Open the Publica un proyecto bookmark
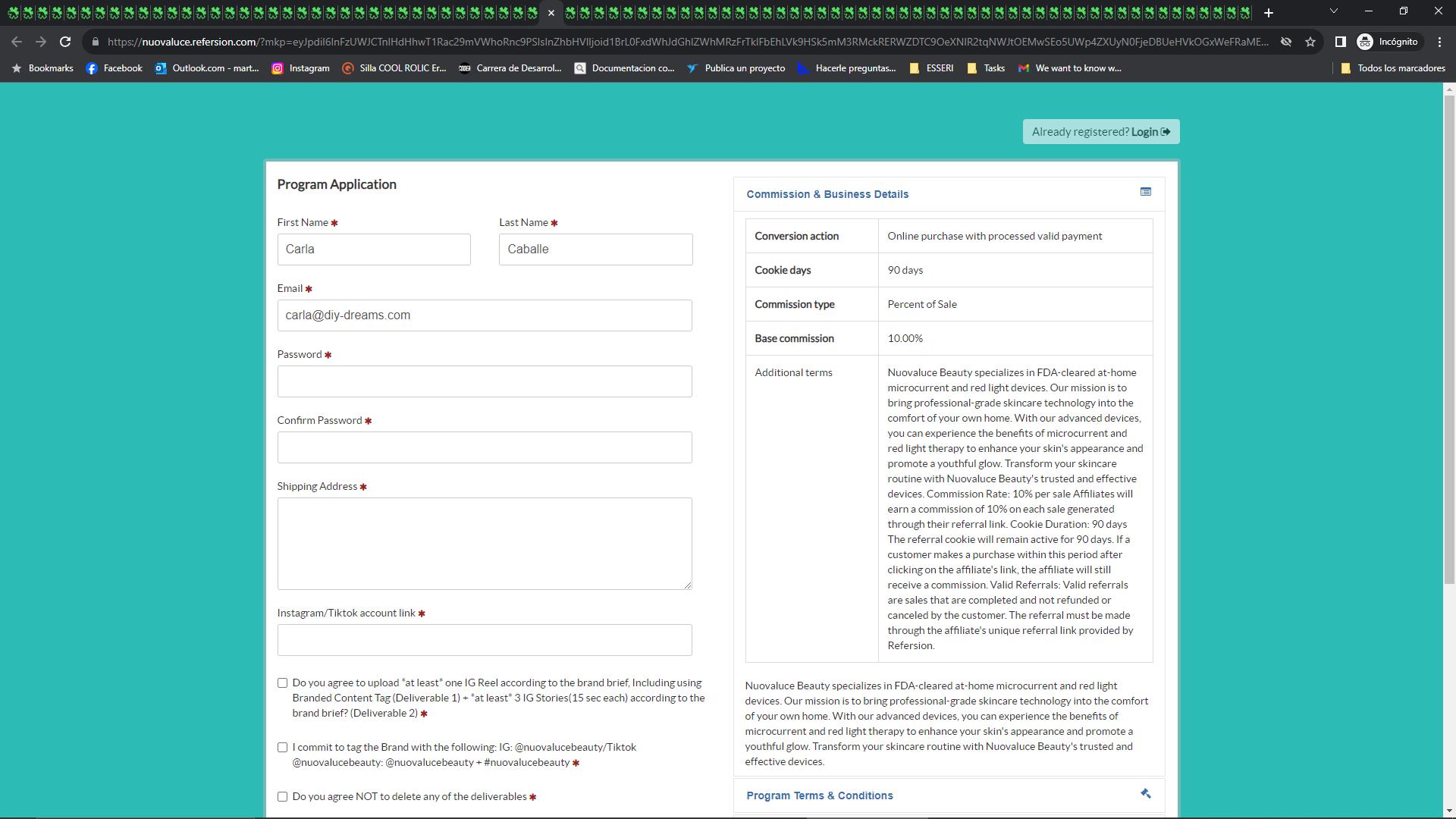This screenshot has height=819, width=1456. click(x=736, y=68)
